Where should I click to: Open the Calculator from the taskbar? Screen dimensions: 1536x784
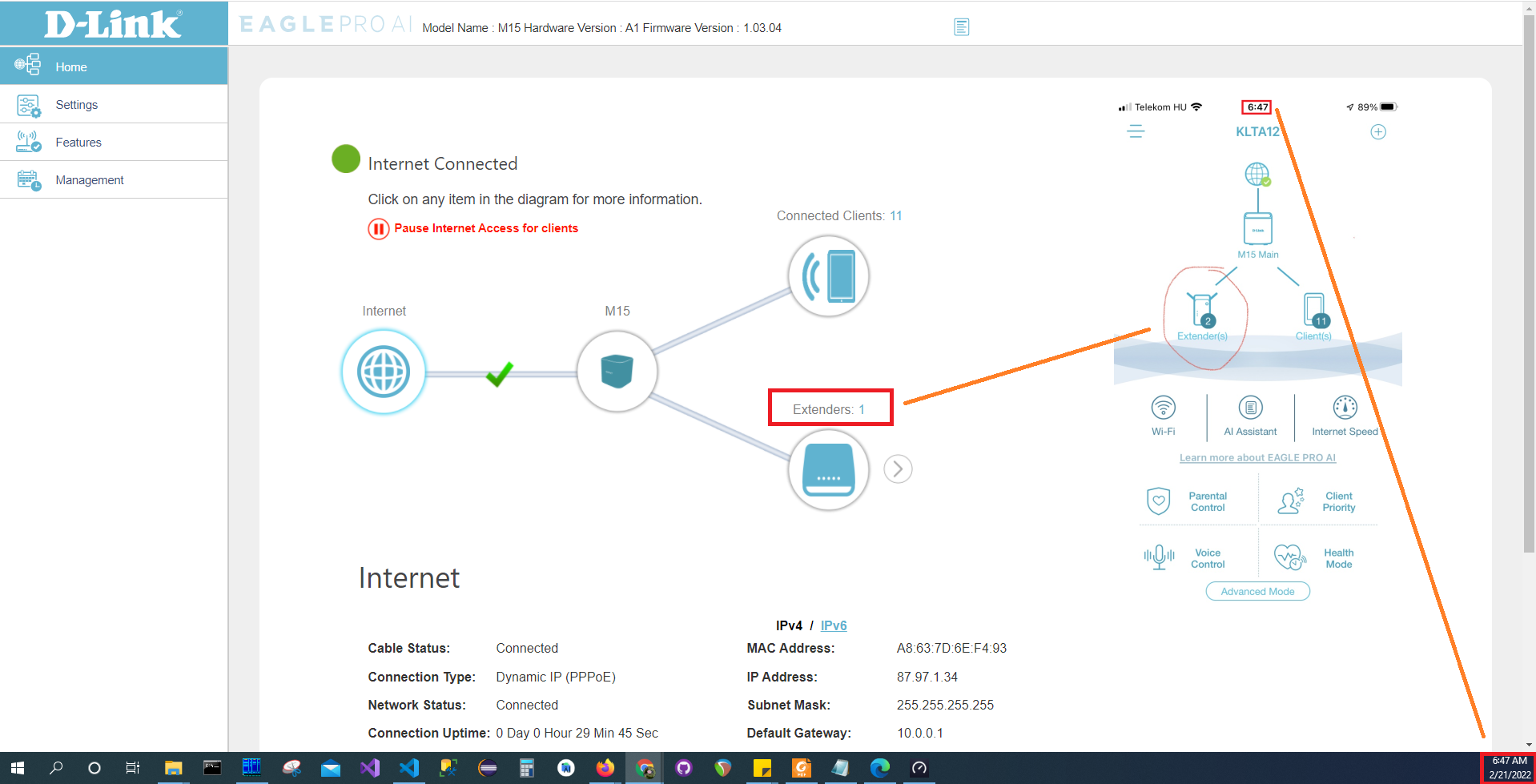coord(527,768)
